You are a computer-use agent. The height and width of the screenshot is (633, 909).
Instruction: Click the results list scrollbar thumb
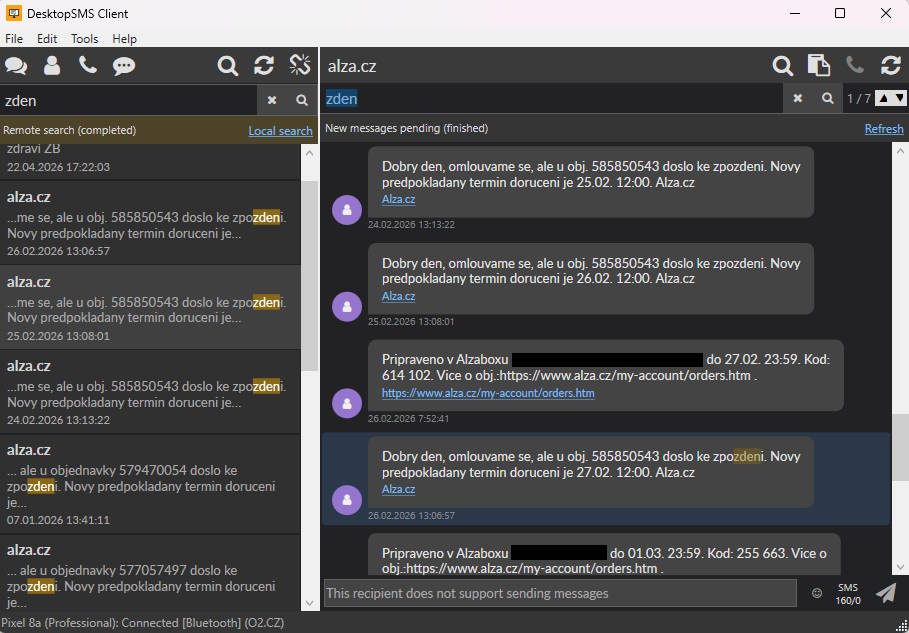tap(310, 275)
